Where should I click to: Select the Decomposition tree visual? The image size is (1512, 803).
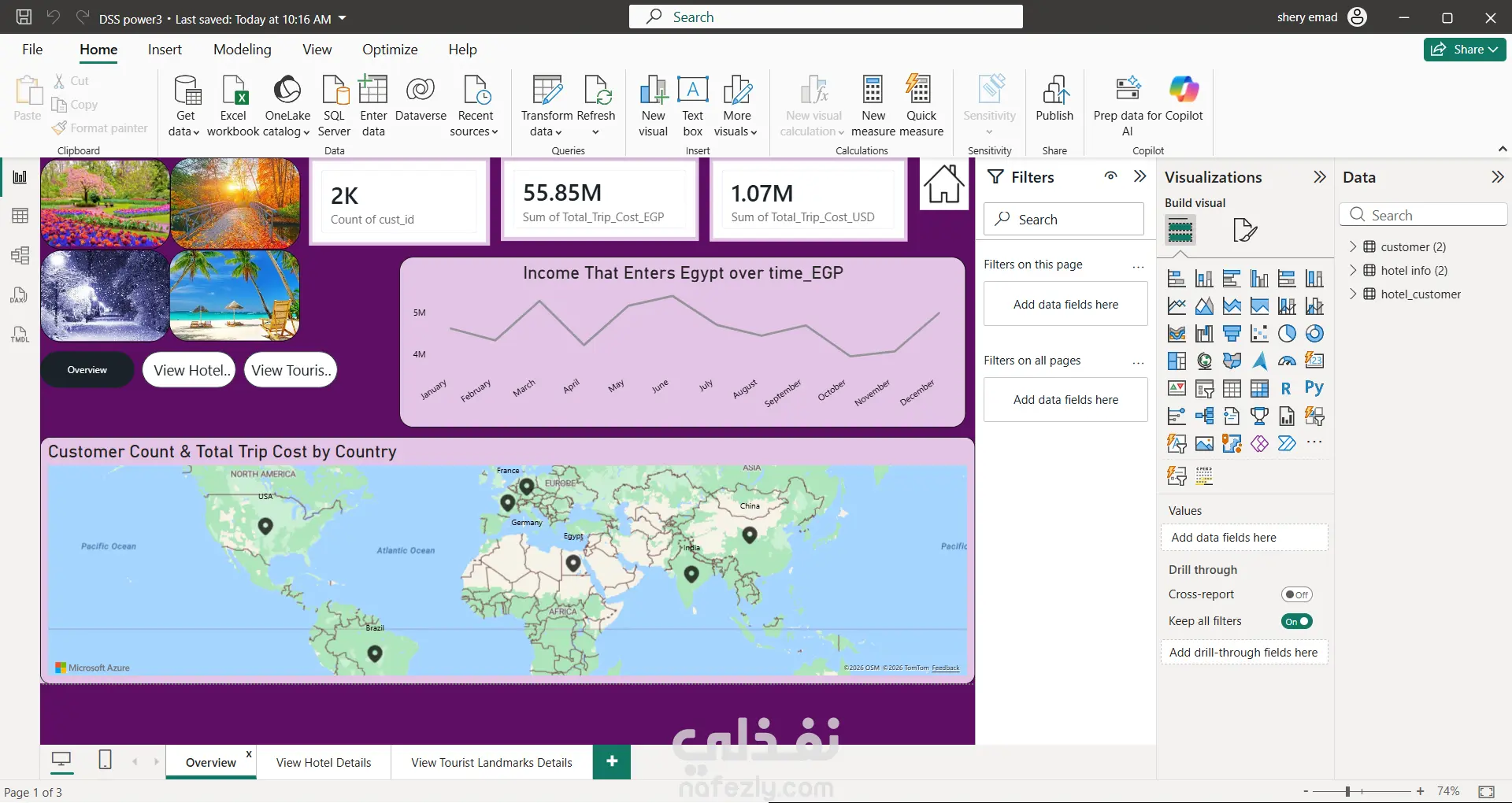click(x=1204, y=416)
